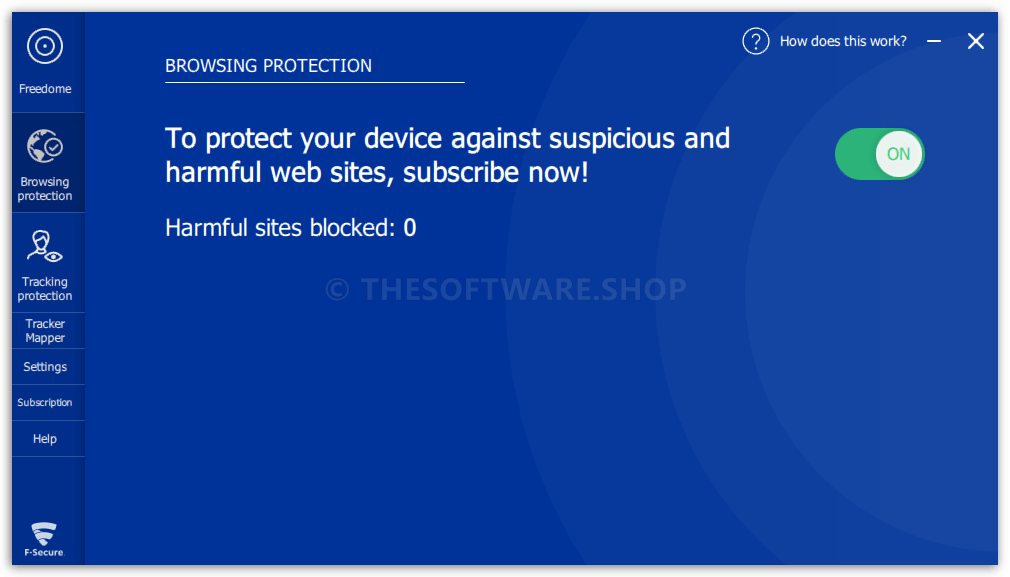Screen dimensions: 1010x577
Task: Select the Freedome label in sidebar
Action: click(45, 89)
